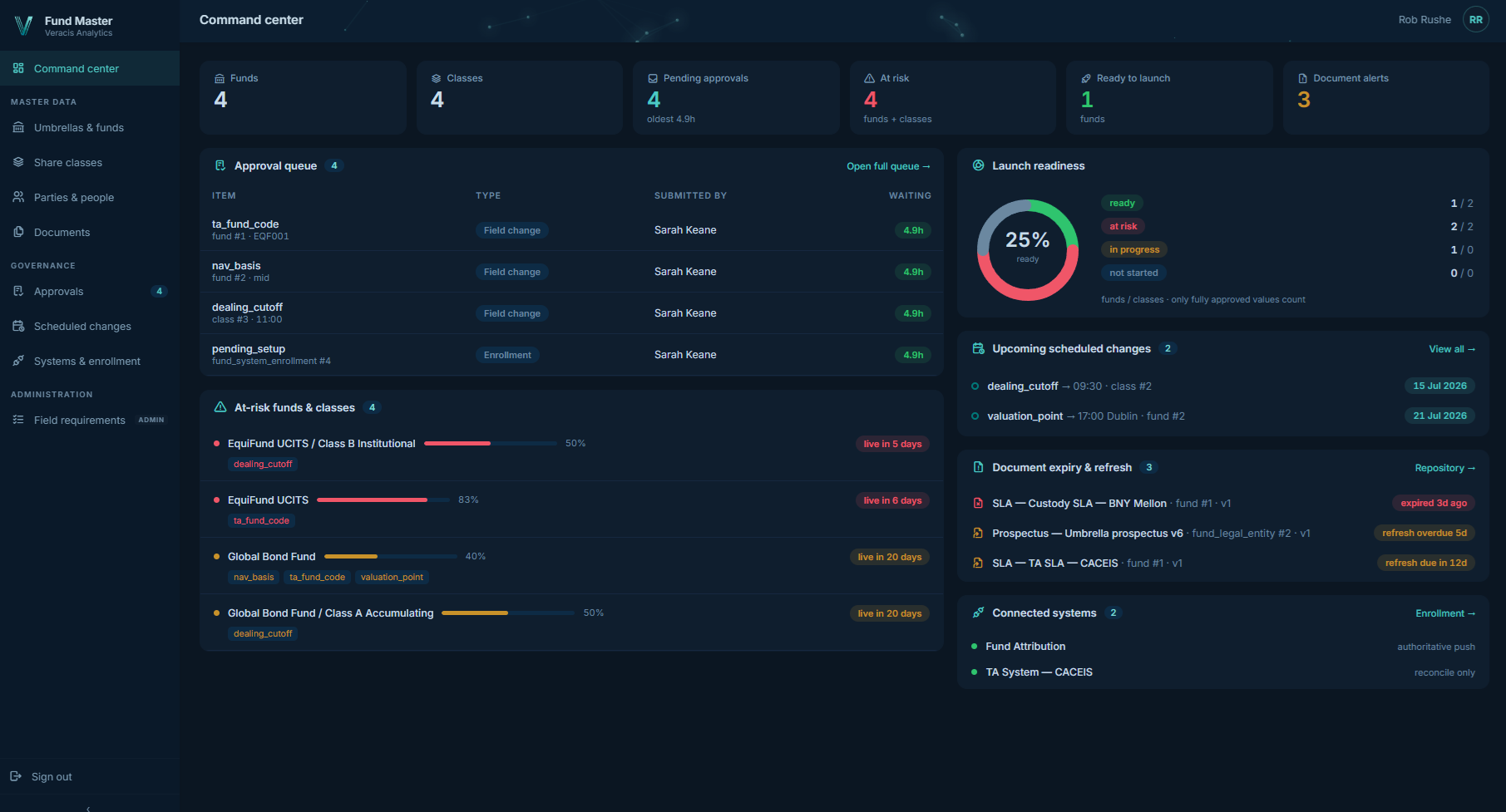Click the Upcoming scheduled changes calendar icon

979,348
